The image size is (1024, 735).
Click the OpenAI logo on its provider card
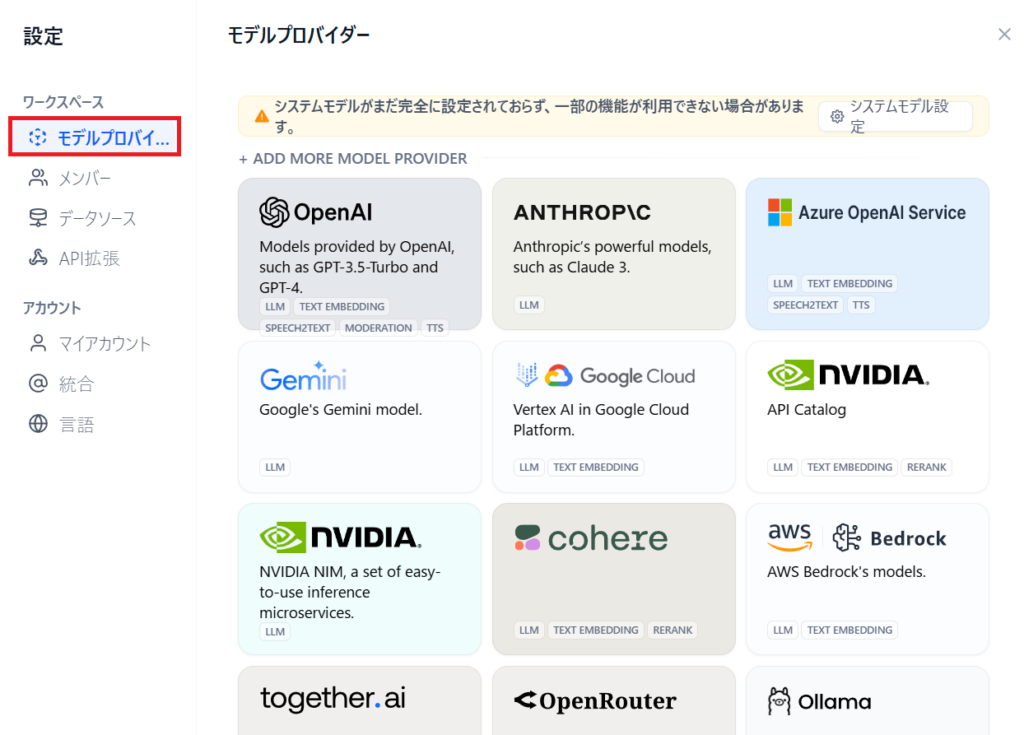315,212
